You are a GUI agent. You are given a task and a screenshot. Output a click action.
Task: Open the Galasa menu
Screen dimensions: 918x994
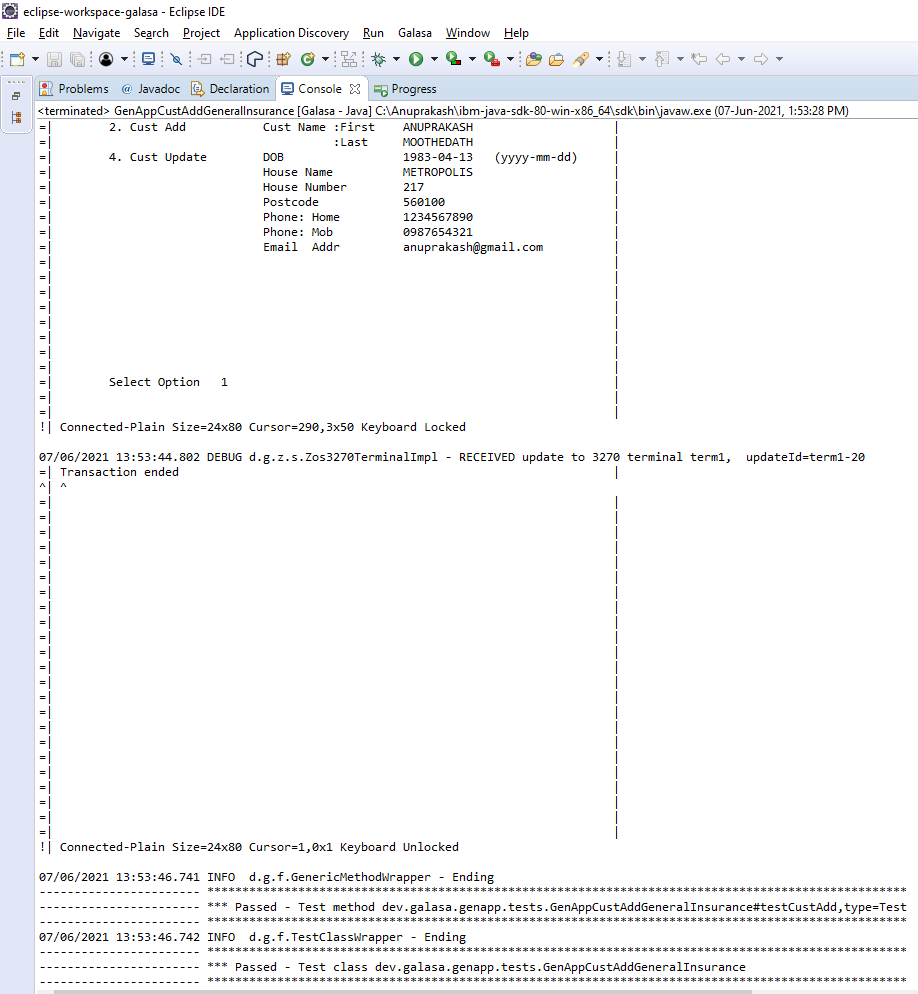(415, 33)
